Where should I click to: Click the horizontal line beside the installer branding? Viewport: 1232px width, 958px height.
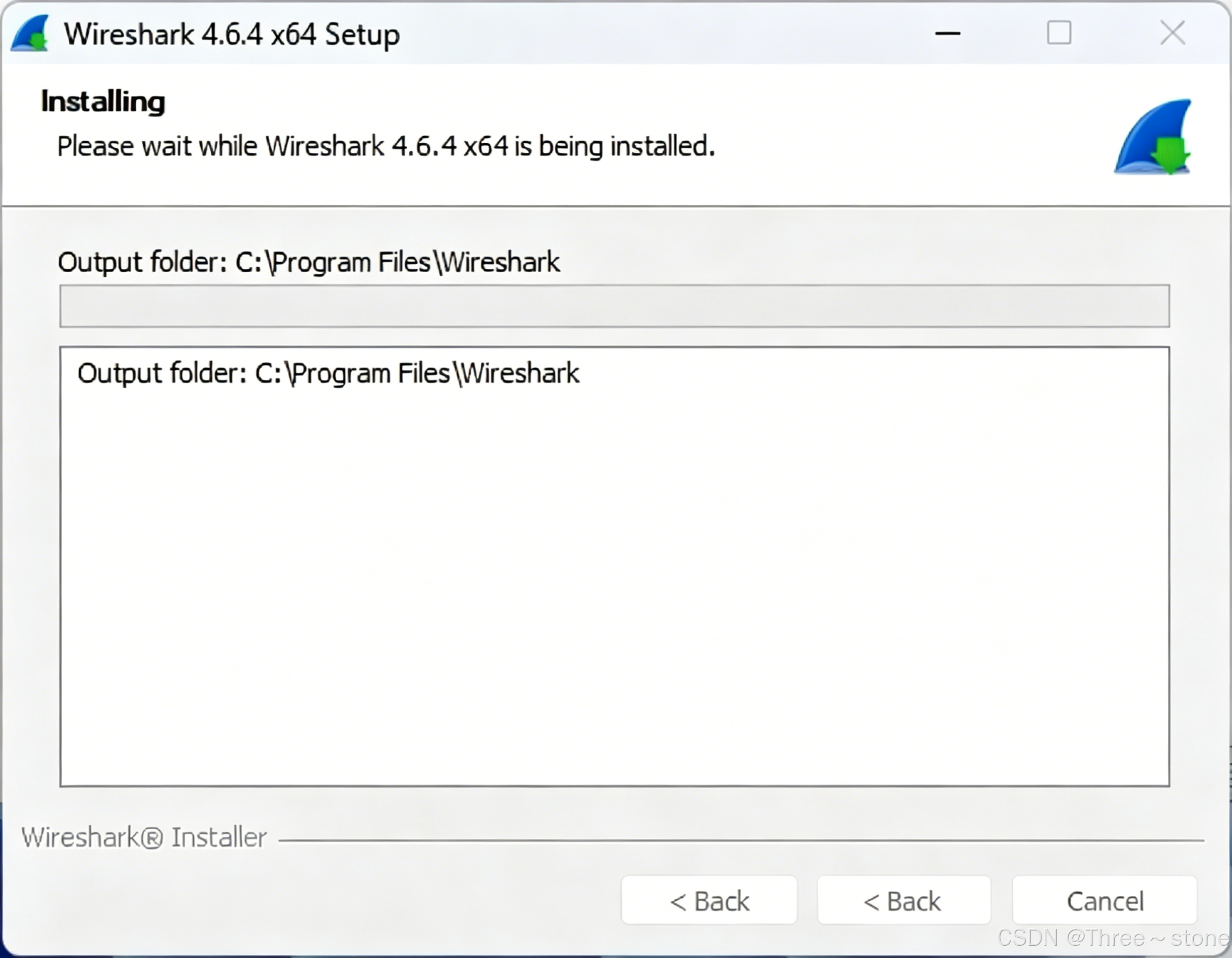tap(740, 841)
